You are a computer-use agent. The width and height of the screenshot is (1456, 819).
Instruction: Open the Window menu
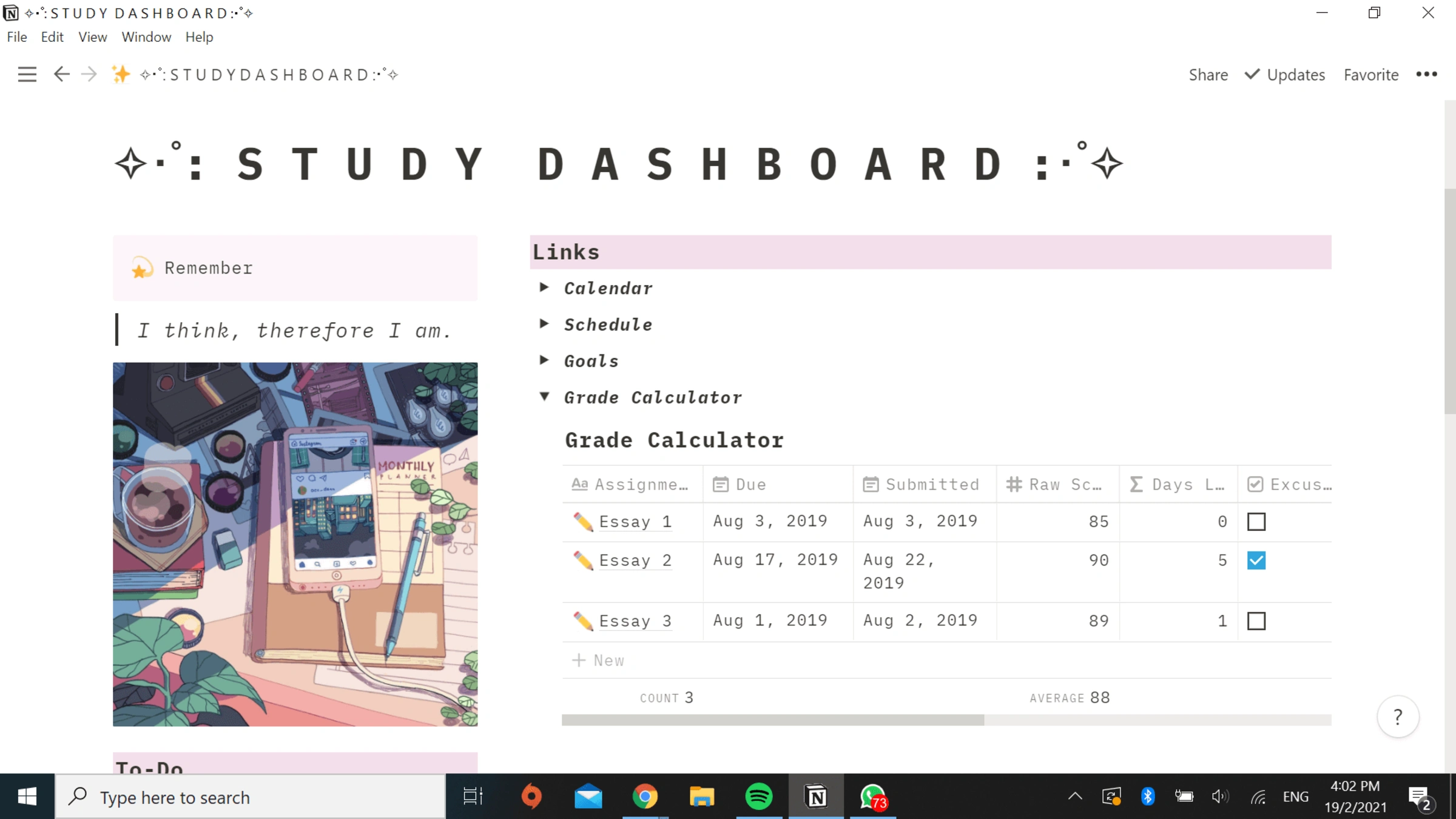tap(146, 37)
